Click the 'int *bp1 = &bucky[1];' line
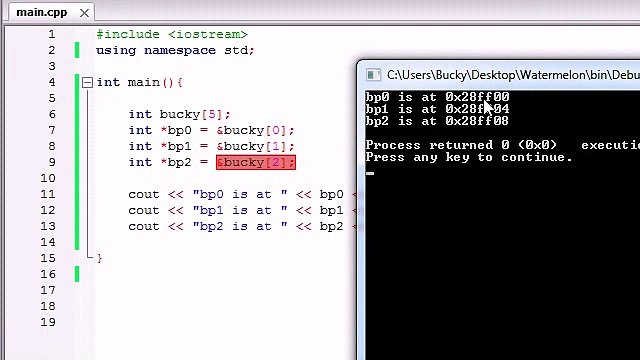This screenshot has height=360, width=640. 211,147
